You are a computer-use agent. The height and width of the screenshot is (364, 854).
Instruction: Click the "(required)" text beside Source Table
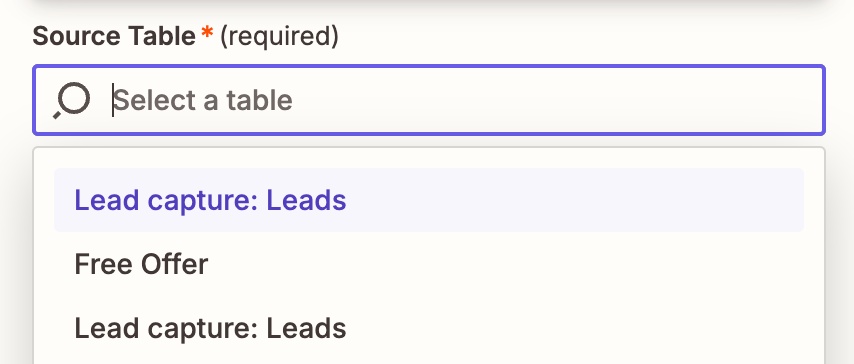click(279, 37)
